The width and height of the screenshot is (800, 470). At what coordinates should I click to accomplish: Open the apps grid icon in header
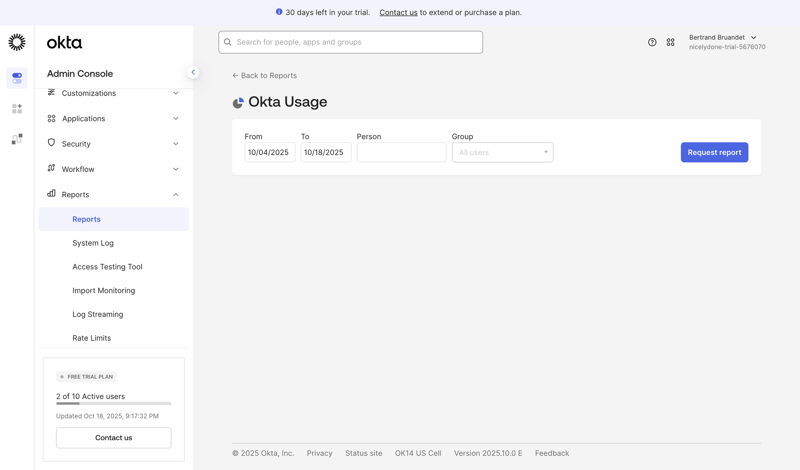670,42
